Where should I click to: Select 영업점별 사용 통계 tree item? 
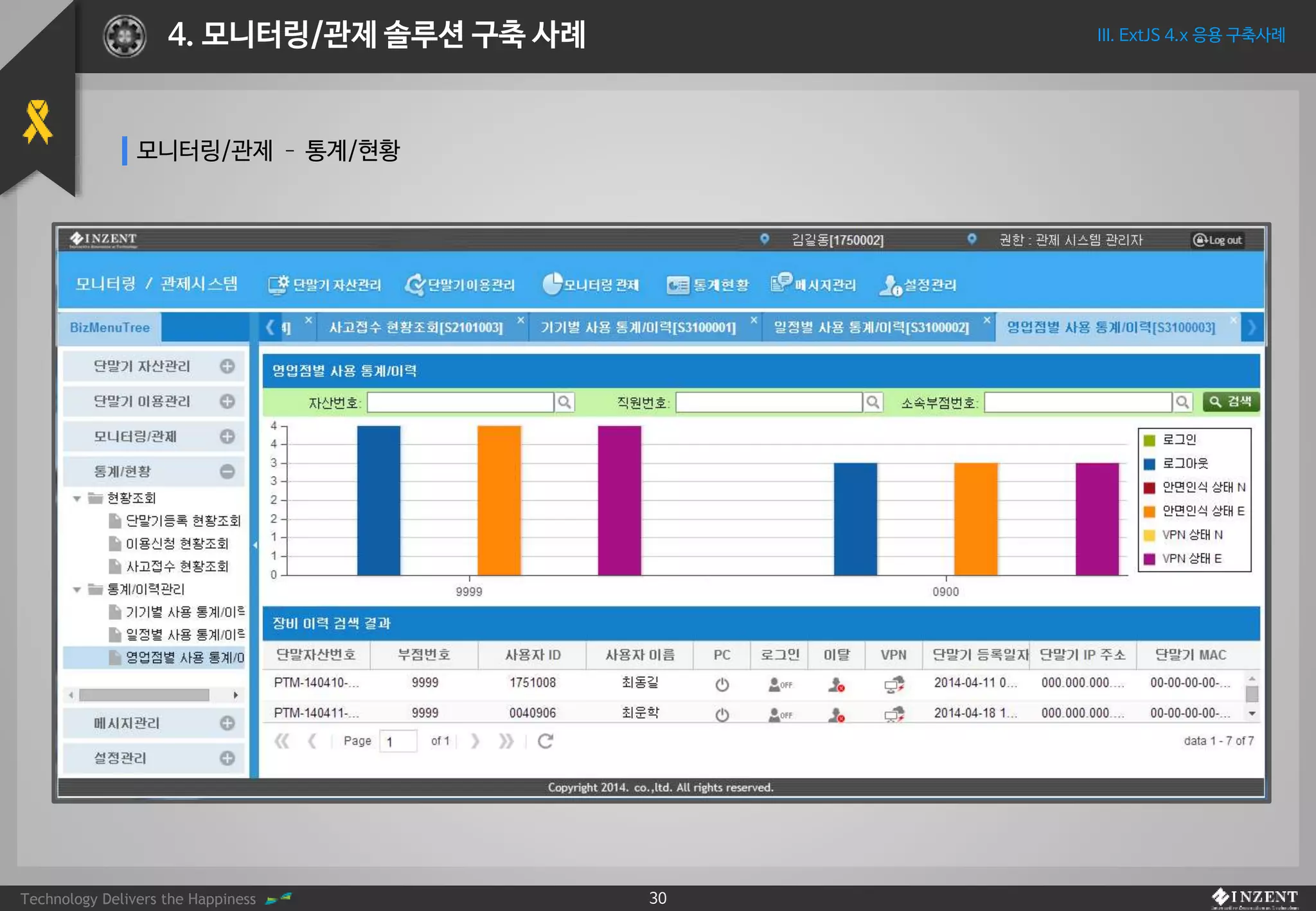pos(184,658)
